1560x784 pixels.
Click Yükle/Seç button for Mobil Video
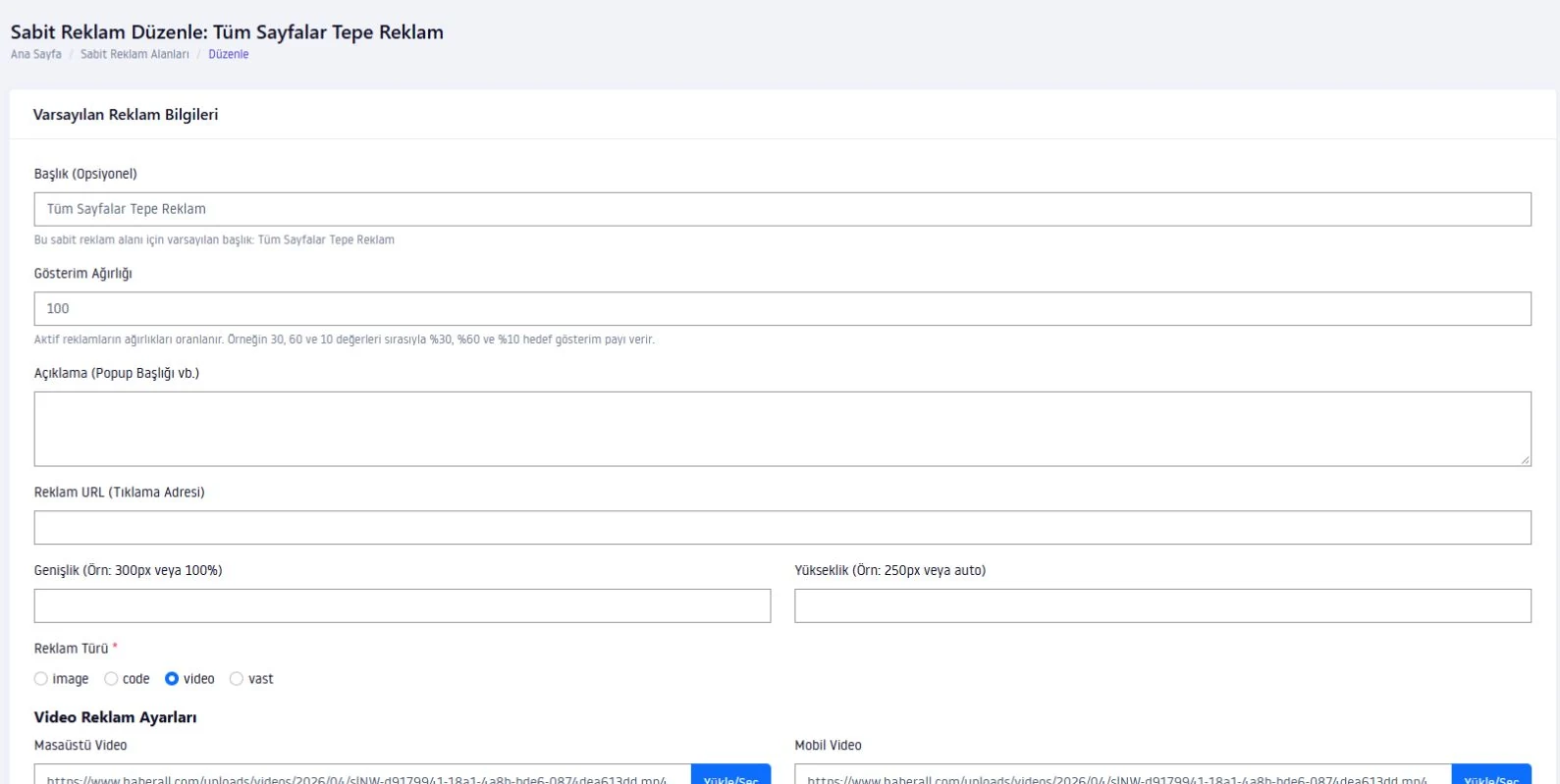[1491, 775]
